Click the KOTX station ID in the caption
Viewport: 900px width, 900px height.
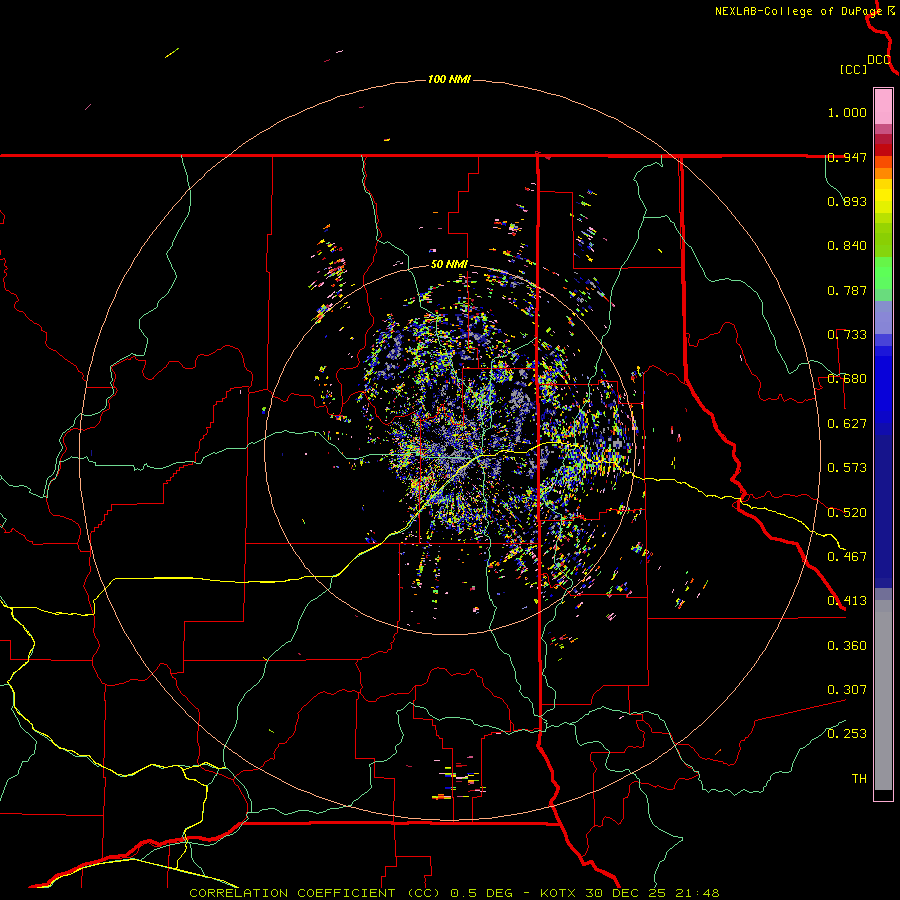click(559, 892)
